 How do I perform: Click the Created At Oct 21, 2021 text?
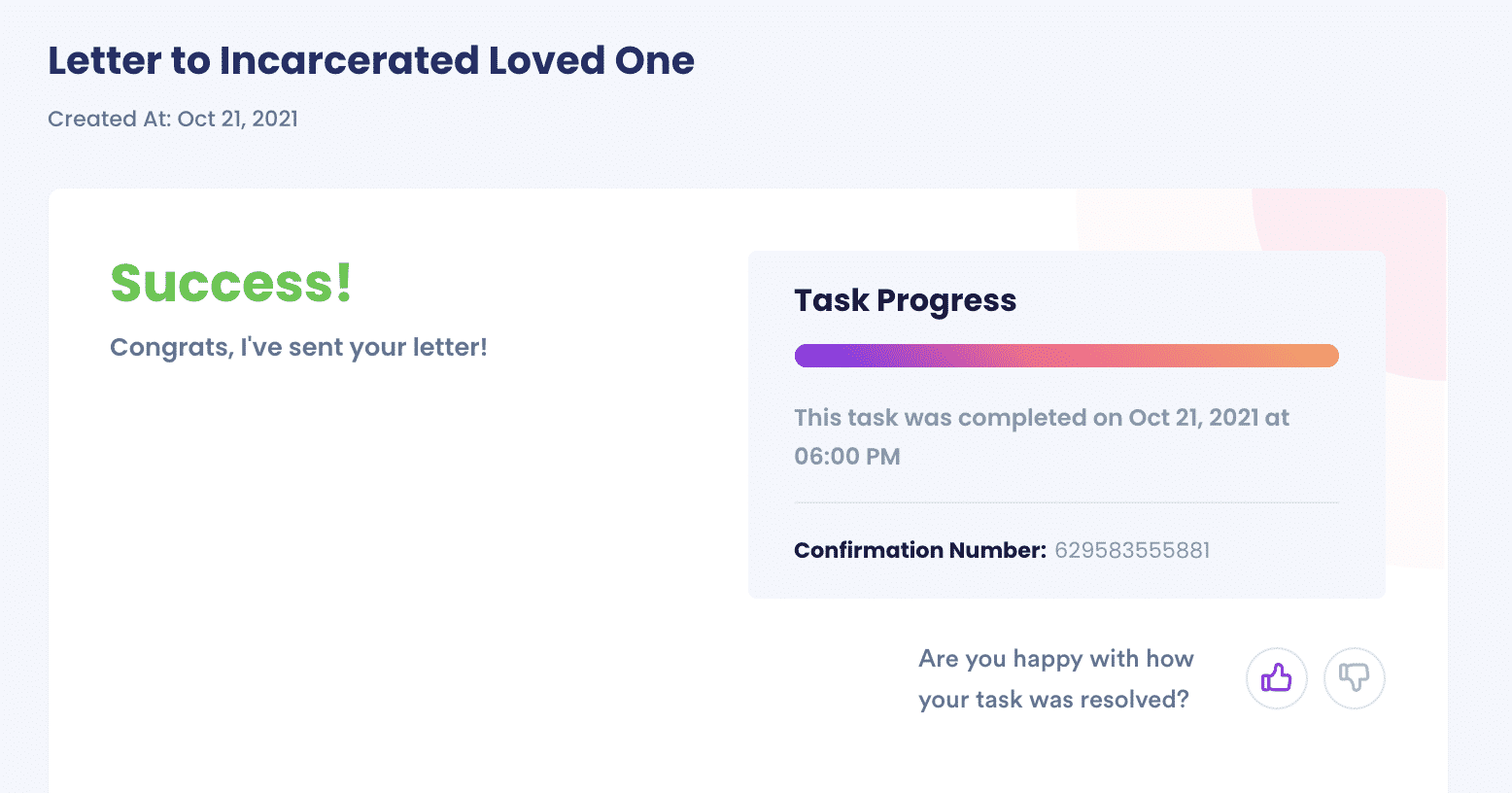pyautogui.click(x=173, y=119)
